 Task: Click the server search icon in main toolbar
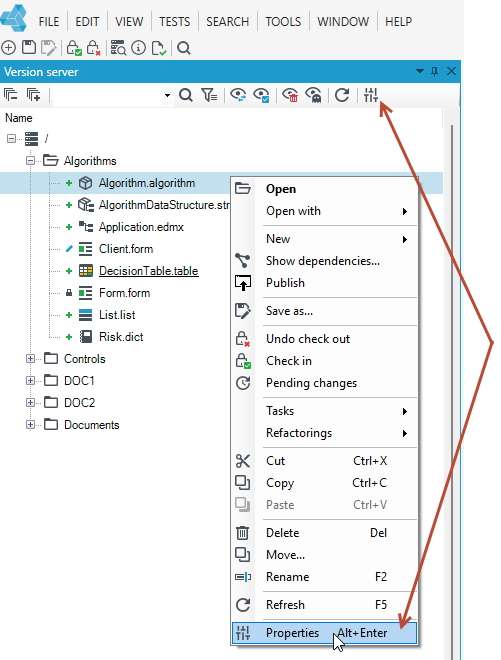[x=118, y=48]
